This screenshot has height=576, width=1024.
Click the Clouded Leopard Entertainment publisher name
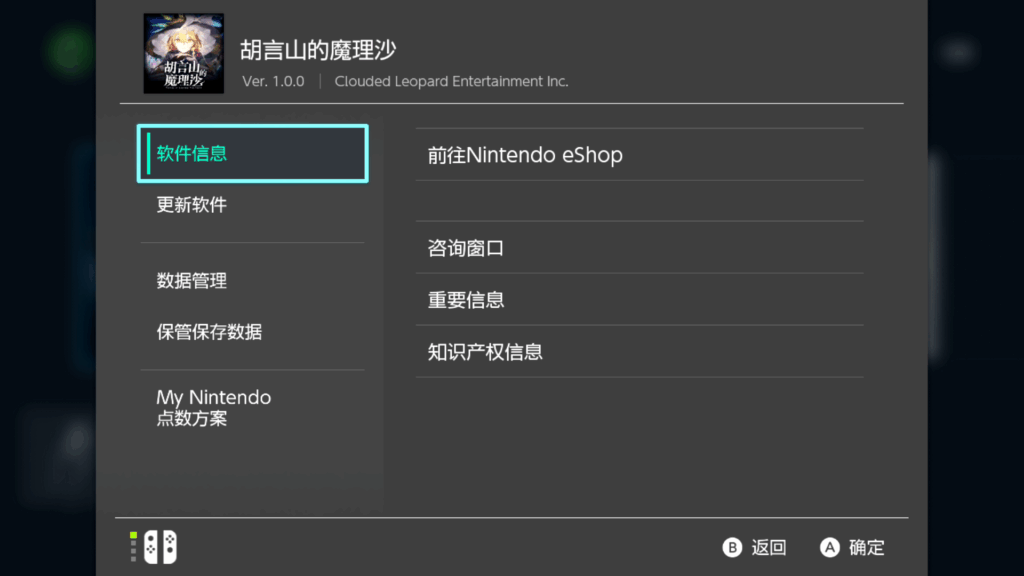point(451,82)
